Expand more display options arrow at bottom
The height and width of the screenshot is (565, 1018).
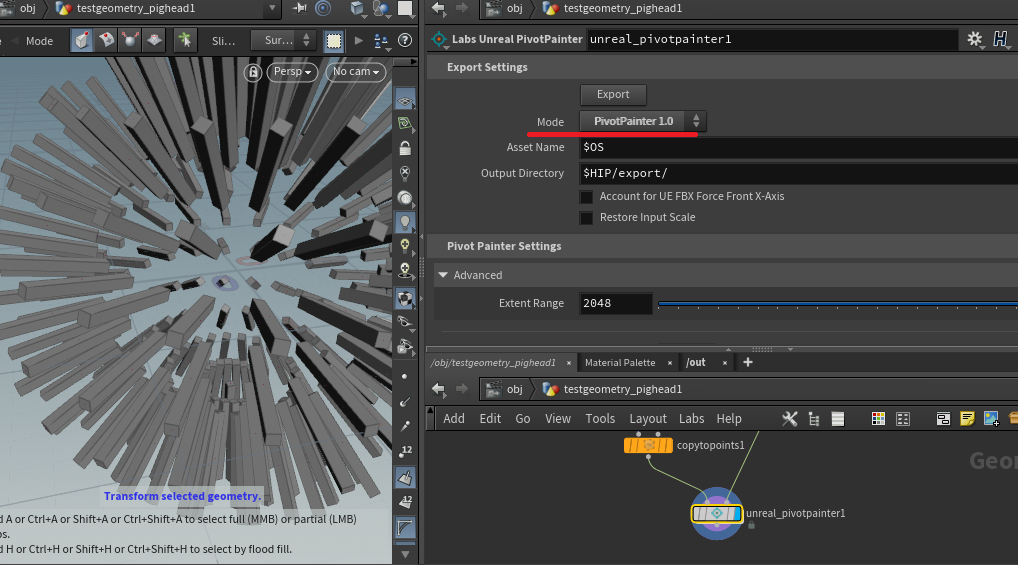coord(405,554)
